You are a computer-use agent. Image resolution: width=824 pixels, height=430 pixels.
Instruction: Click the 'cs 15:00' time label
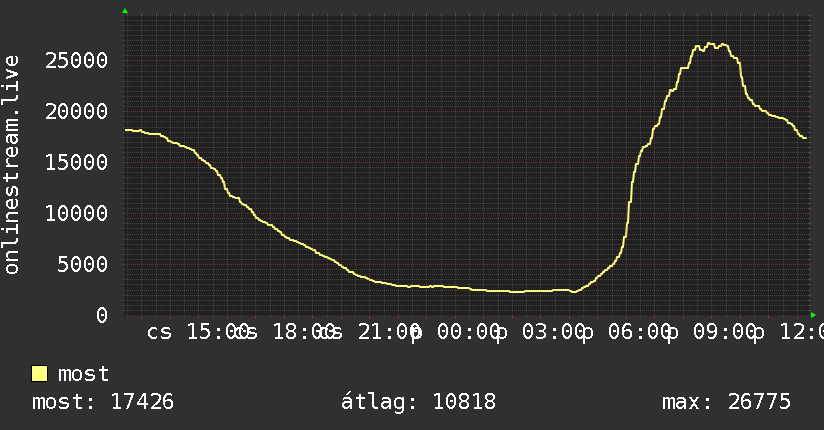[x=199, y=332]
